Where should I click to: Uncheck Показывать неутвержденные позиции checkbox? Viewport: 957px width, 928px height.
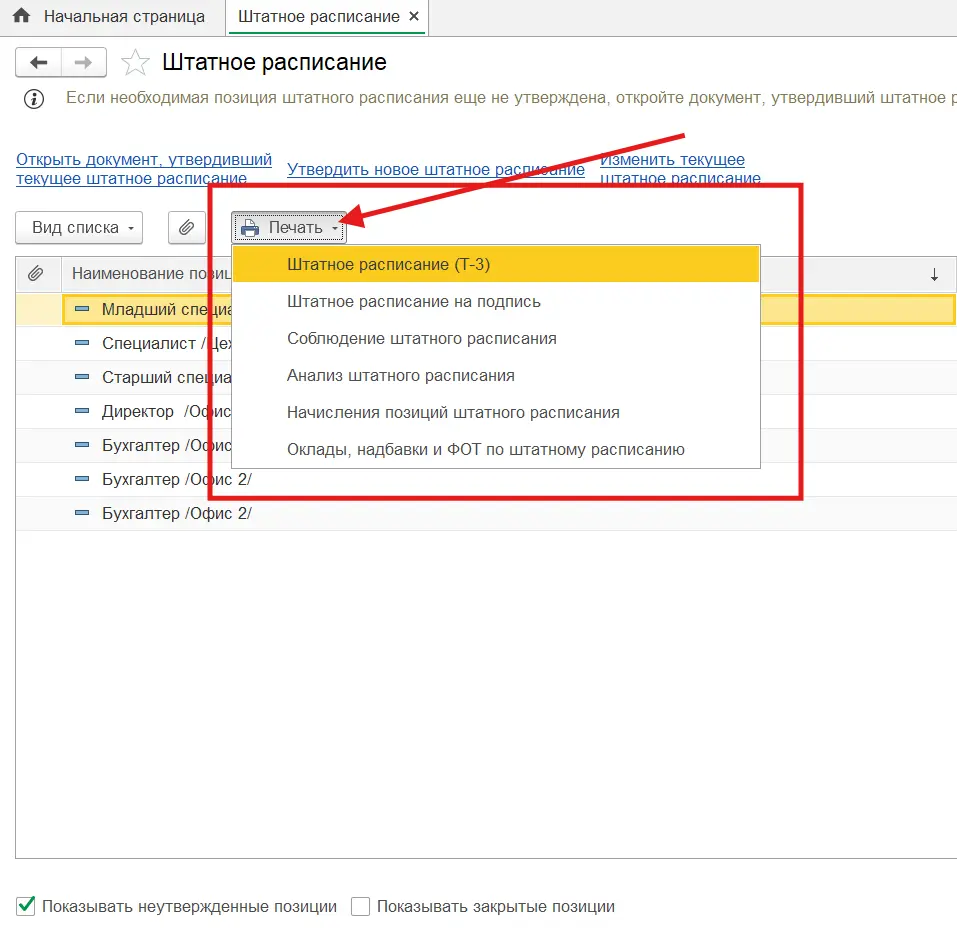point(26,907)
